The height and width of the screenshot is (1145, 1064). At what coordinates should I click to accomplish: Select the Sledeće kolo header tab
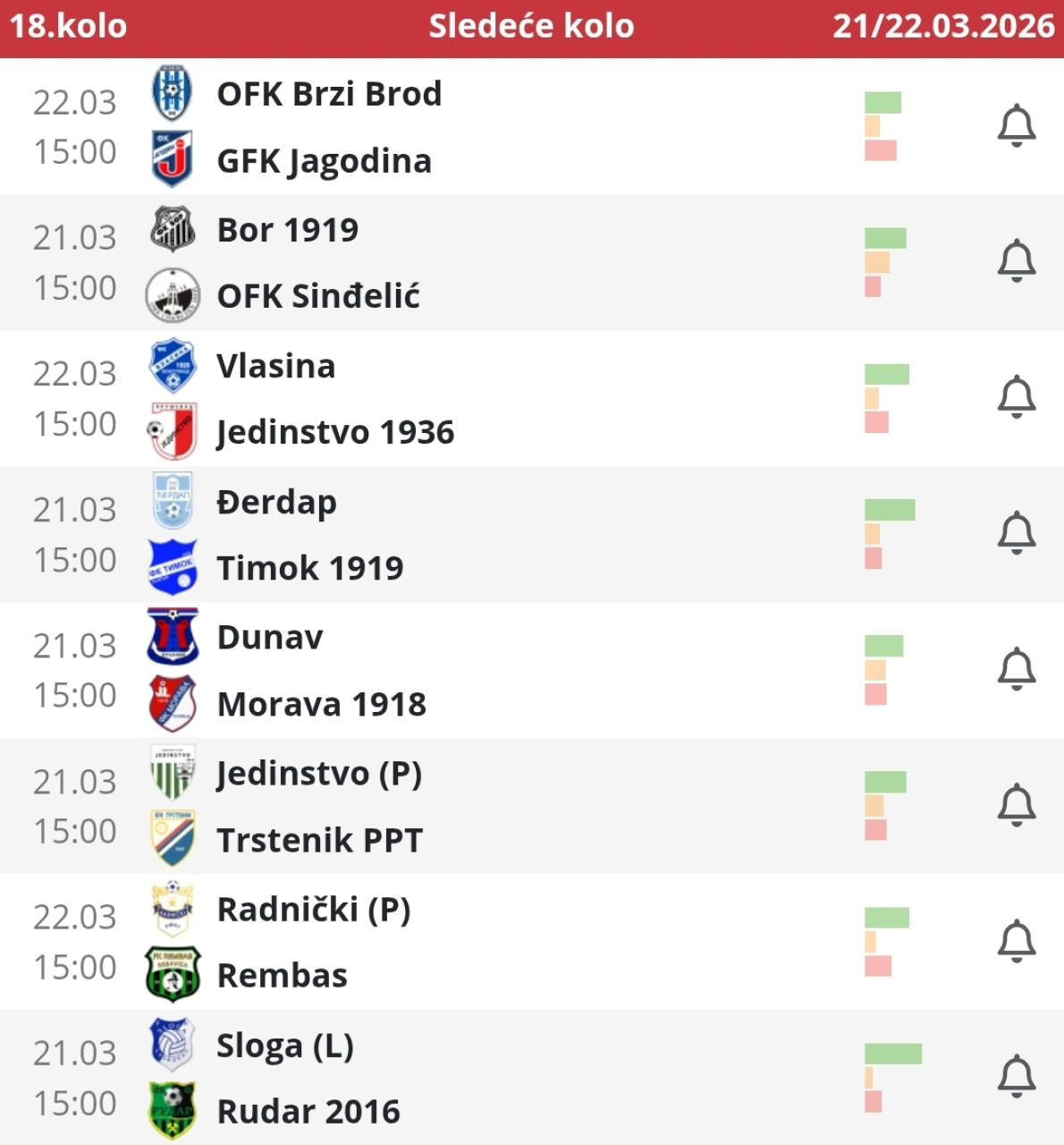pos(531,26)
